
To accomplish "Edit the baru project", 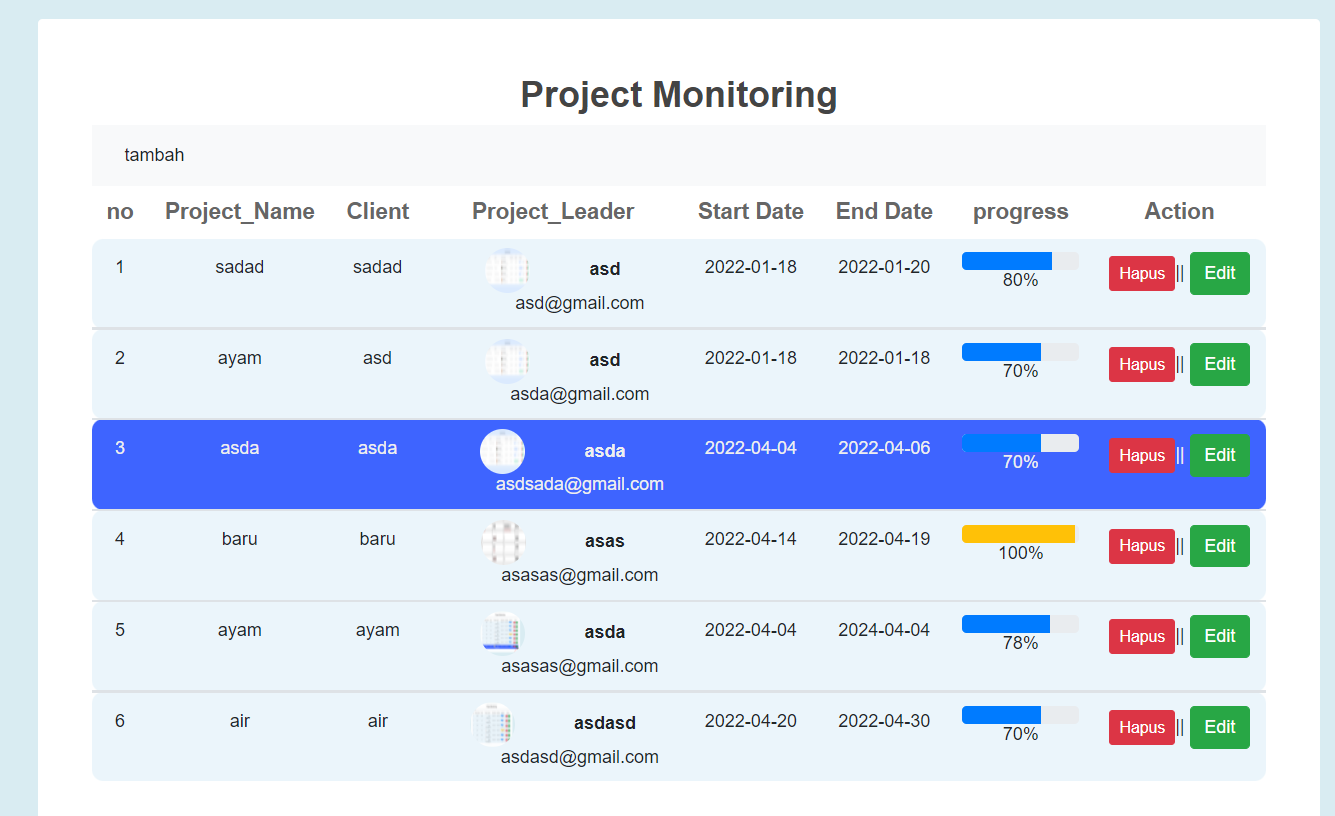I will (x=1220, y=546).
